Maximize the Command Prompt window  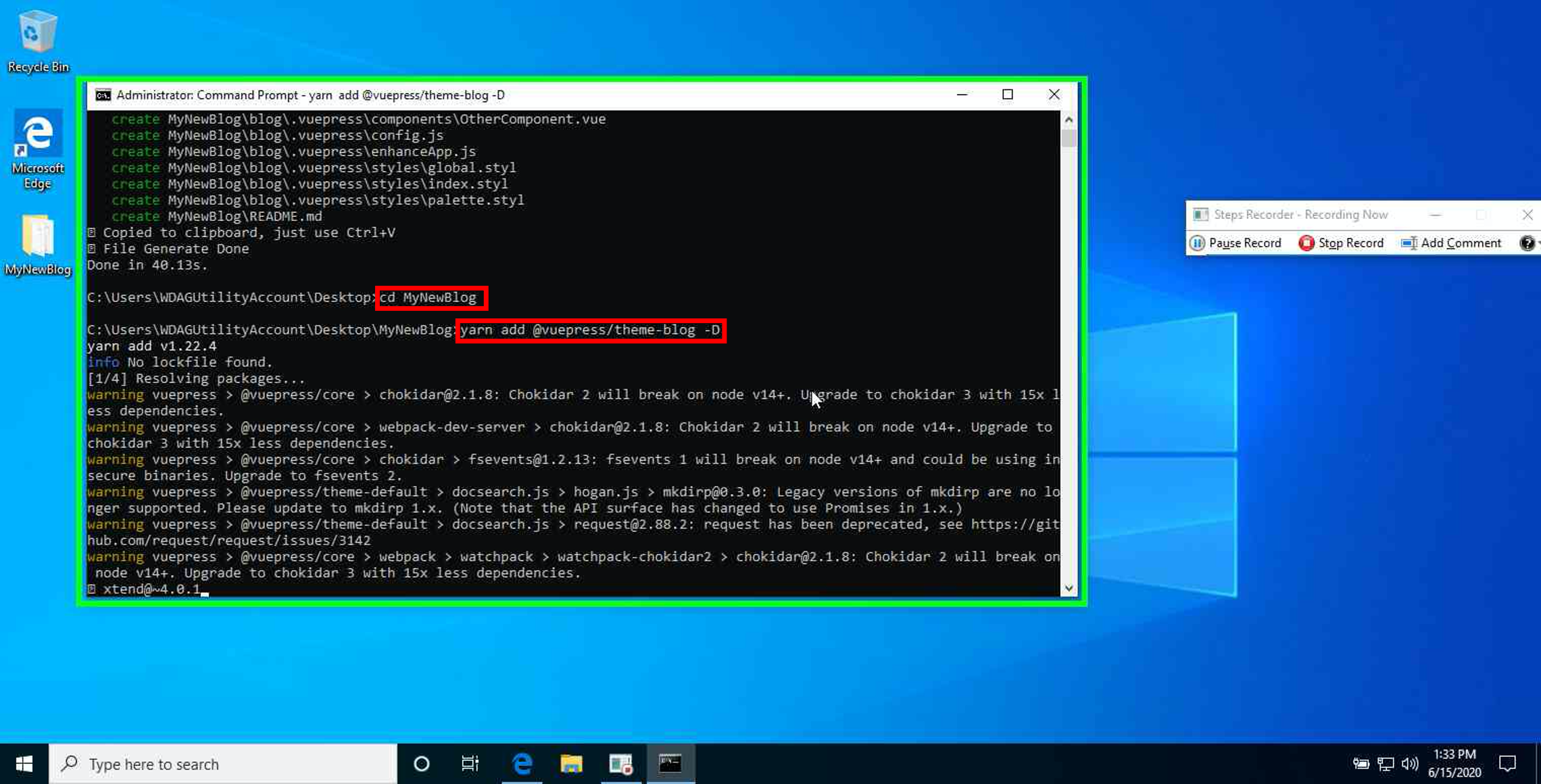point(1008,95)
